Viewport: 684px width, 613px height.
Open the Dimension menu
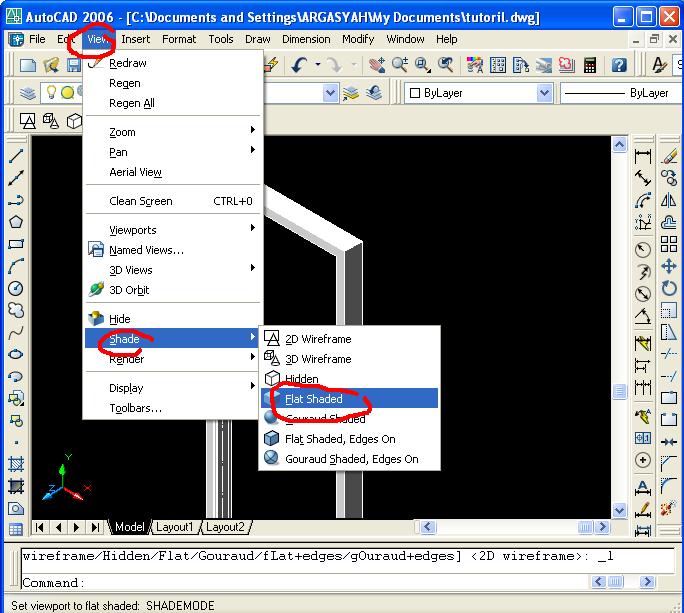tap(306, 39)
